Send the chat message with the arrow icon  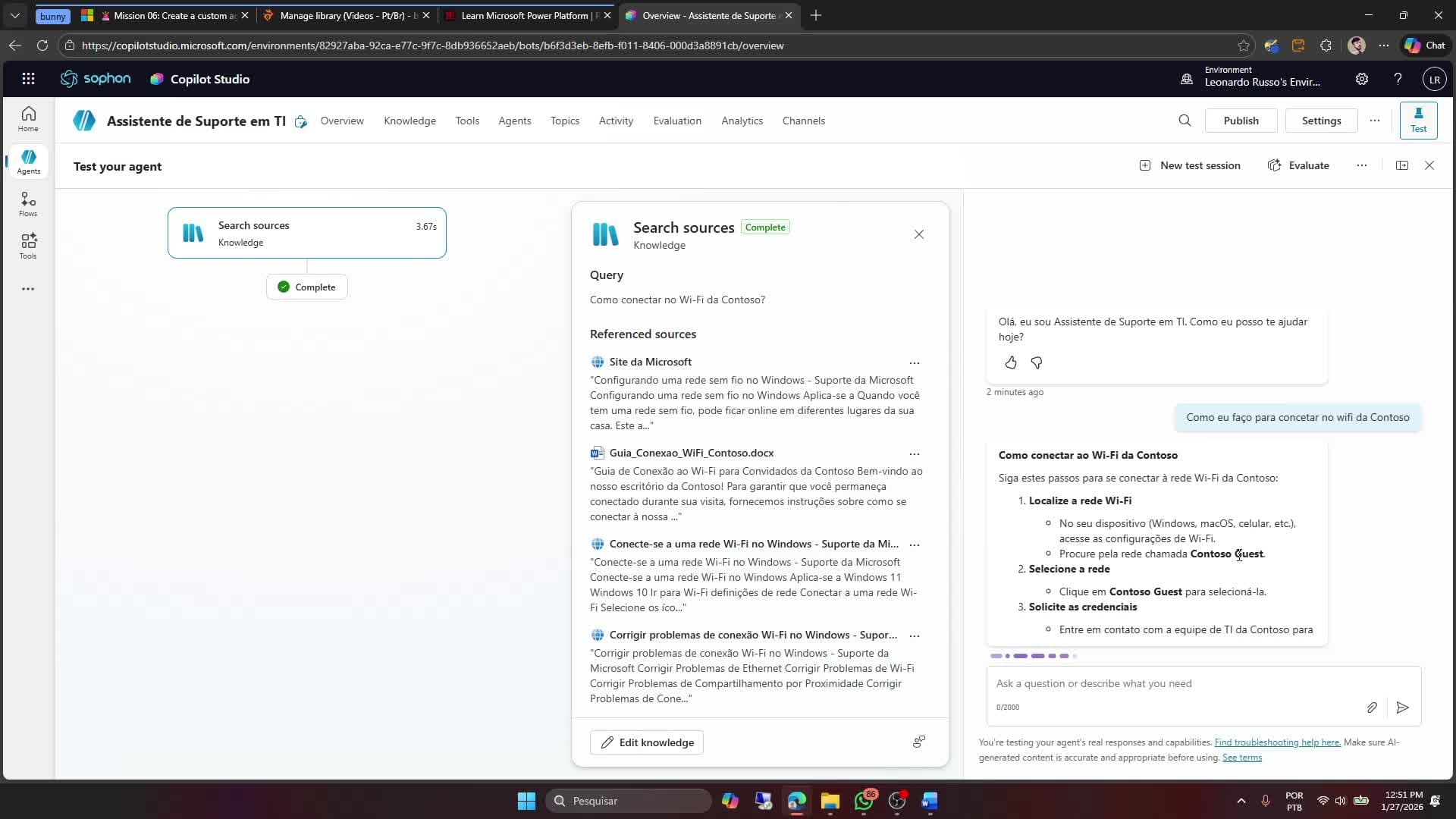tap(1402, 708)
